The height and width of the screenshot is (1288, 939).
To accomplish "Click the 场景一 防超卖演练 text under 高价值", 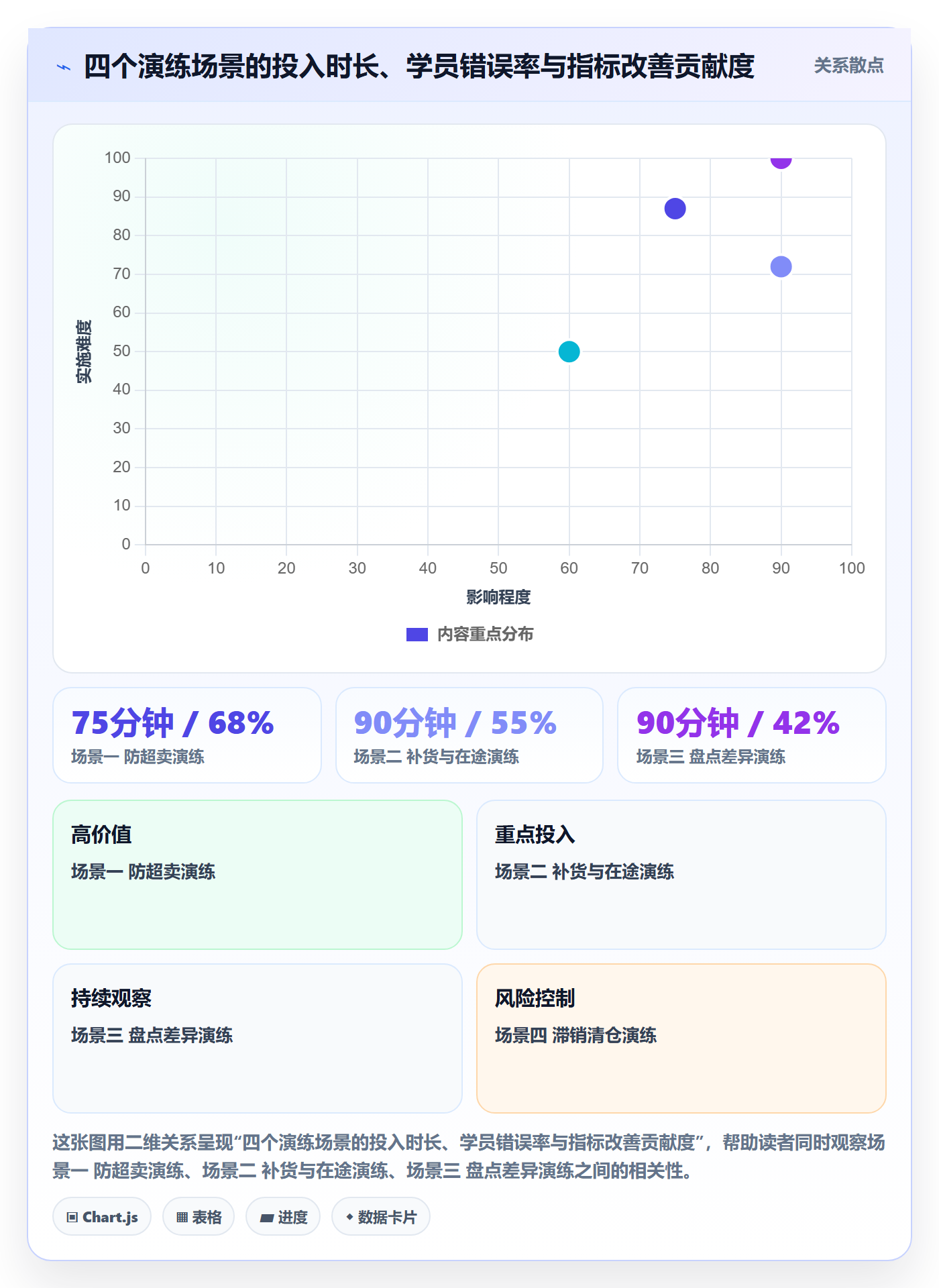I will (x=144, y=871).
